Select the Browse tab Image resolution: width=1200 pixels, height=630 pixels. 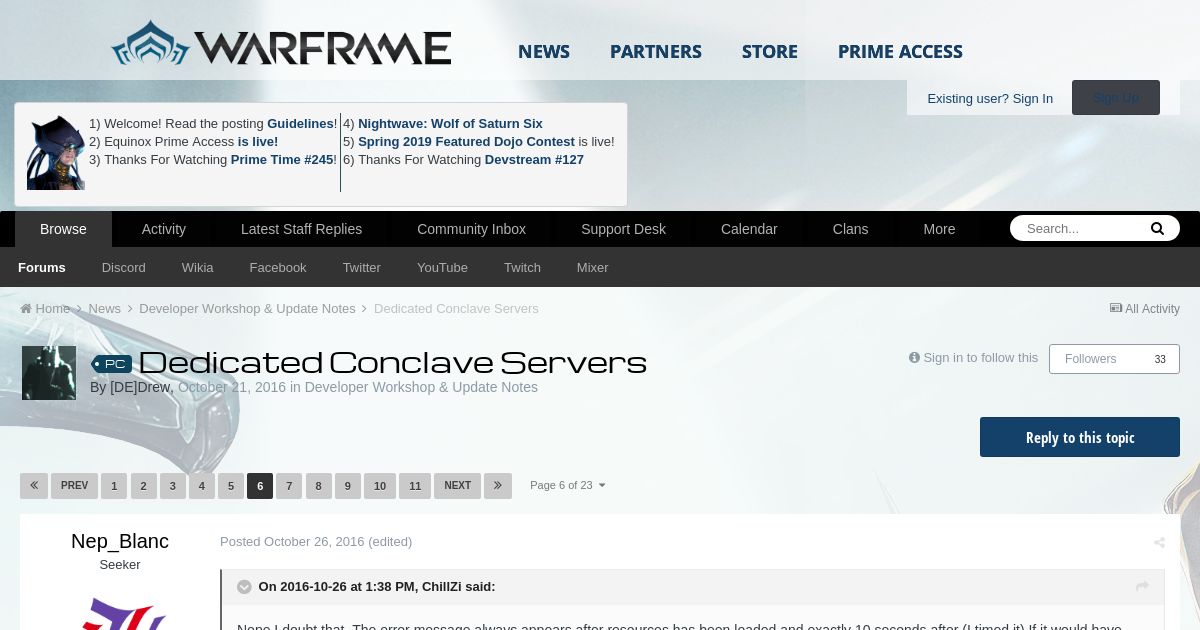(63, 229)
